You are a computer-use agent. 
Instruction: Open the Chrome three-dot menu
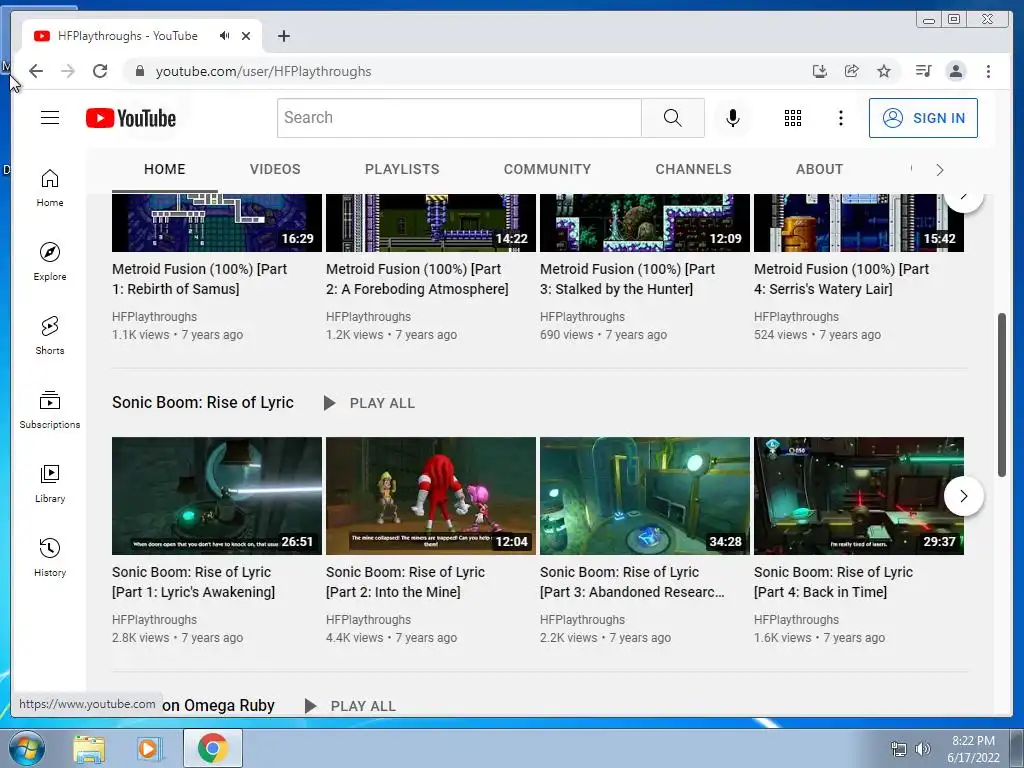pos(988,71)
